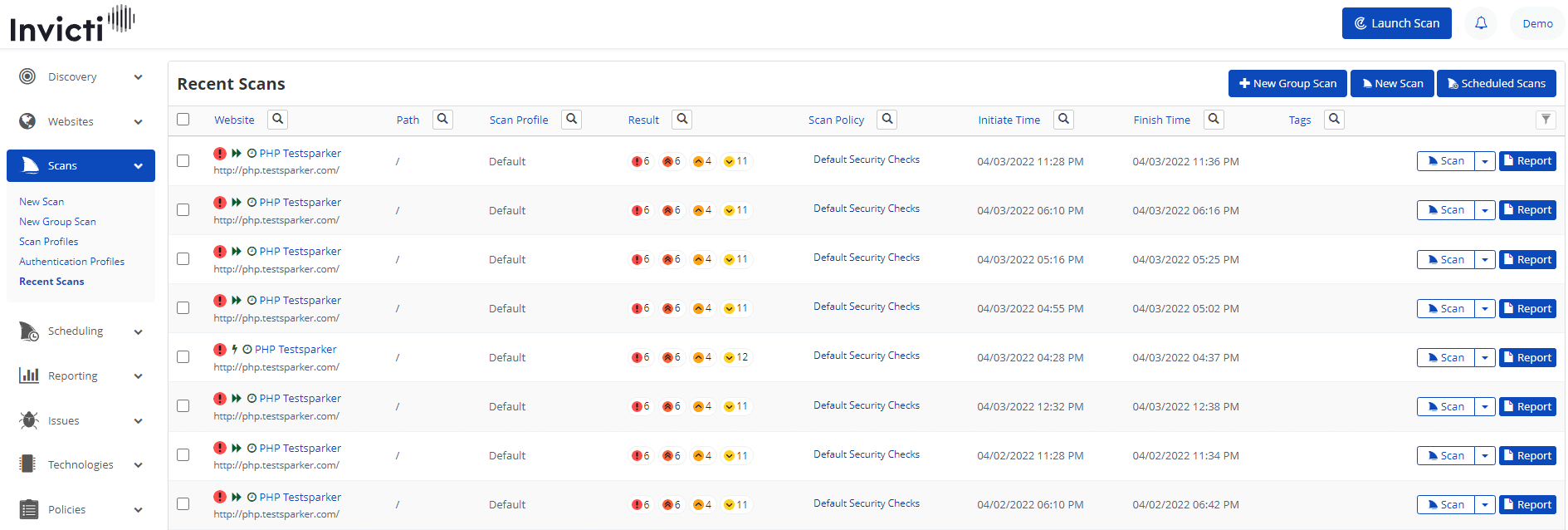This screenshot has width=1568, height=530.
Task: Expand the Discovery sidebar section
Action: coord(139,77)
